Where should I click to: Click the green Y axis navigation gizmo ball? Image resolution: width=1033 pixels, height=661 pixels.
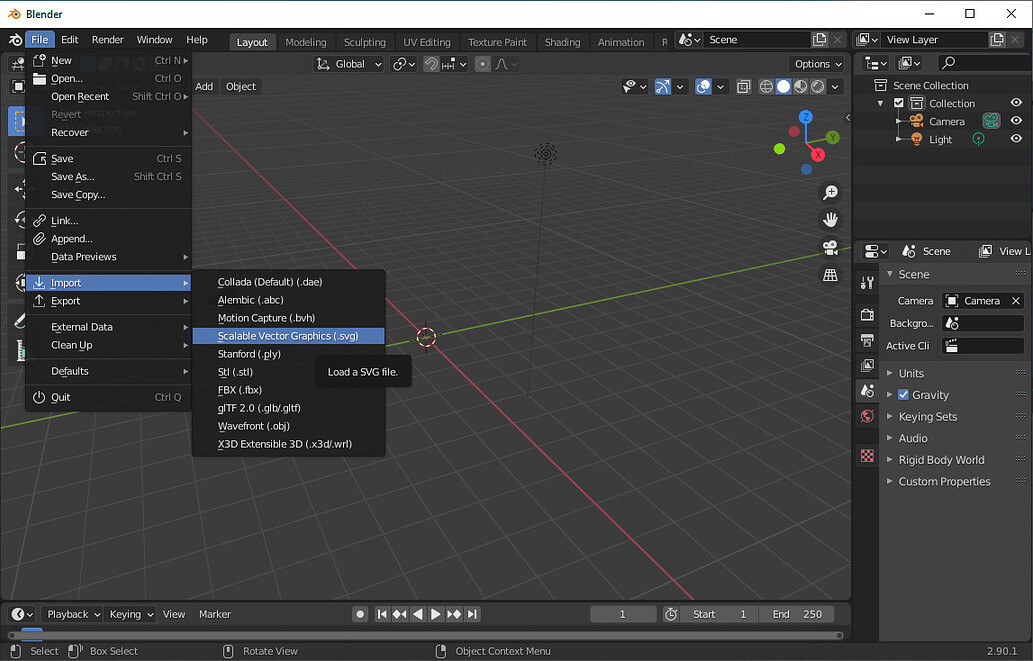pyautogui.click(x=833, y=138)
